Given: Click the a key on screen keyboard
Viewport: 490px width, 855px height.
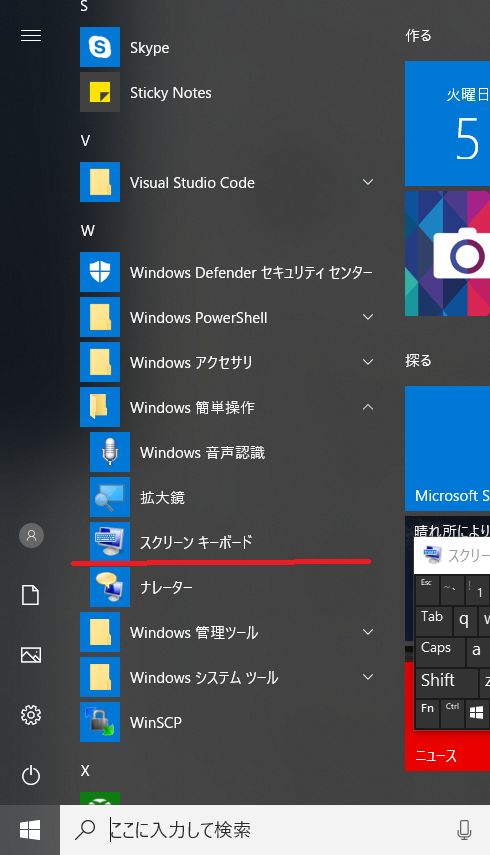Looking at the screenshot, I should (477, 652).
